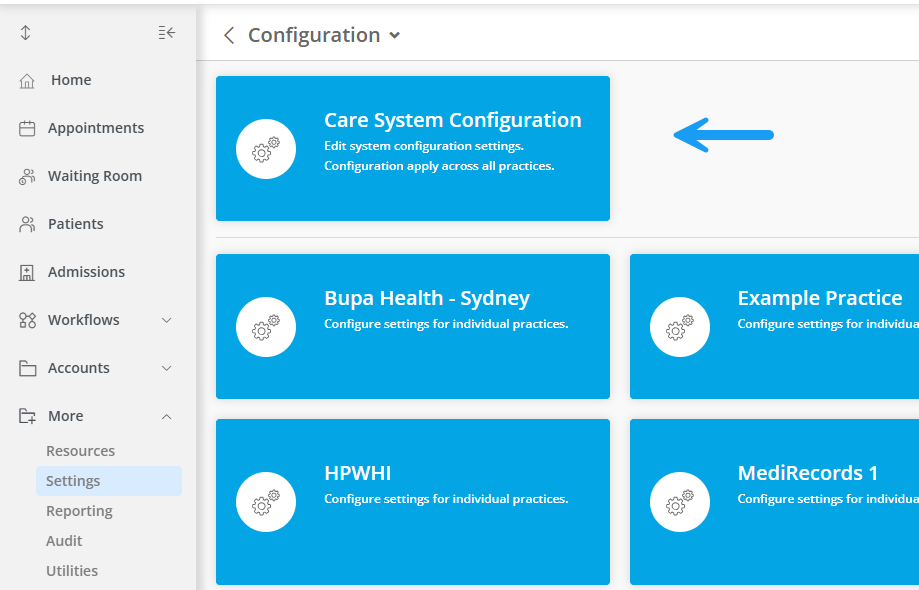Click the Workflows icon in sidebar

(27, 320)
